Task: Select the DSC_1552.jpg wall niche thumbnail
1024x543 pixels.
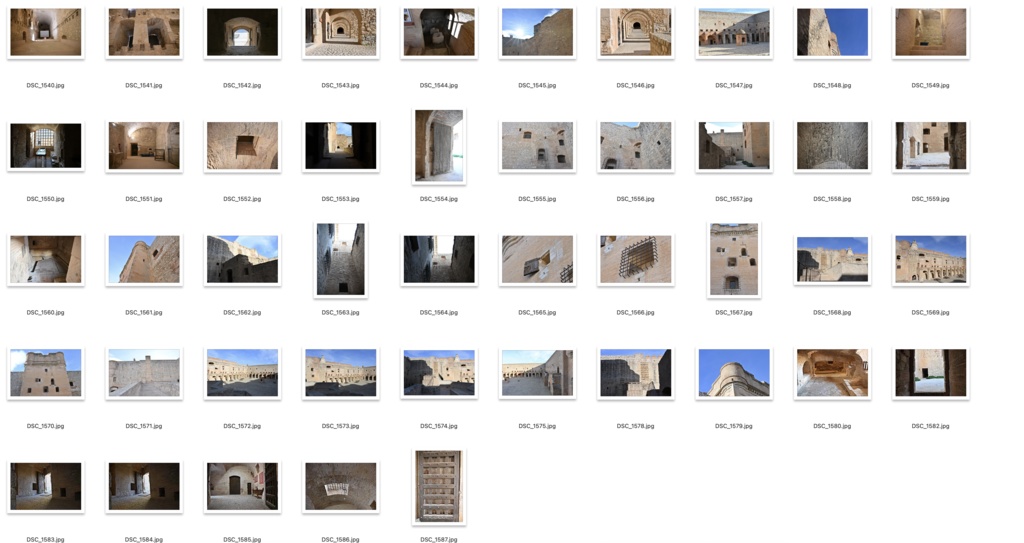Action: [x=242, y=146]
